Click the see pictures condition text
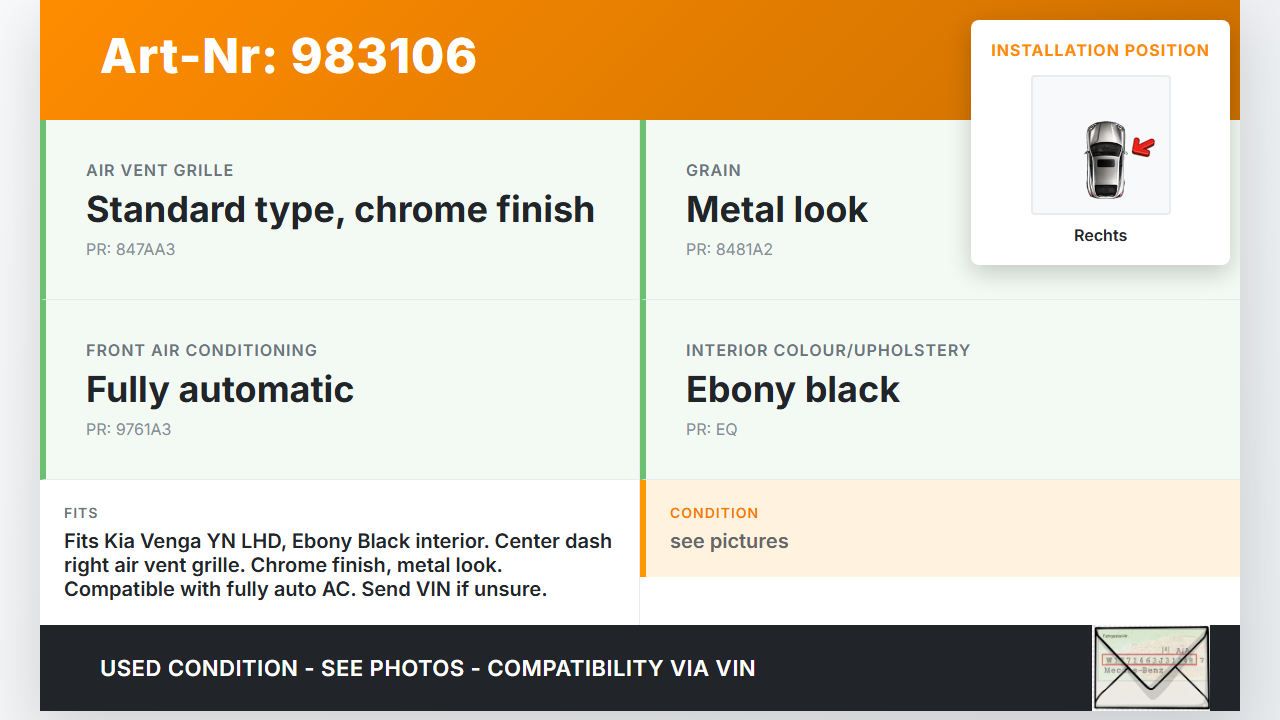Image resolution: width=1280 pixels, height=720 pixels. pos(729,541)
